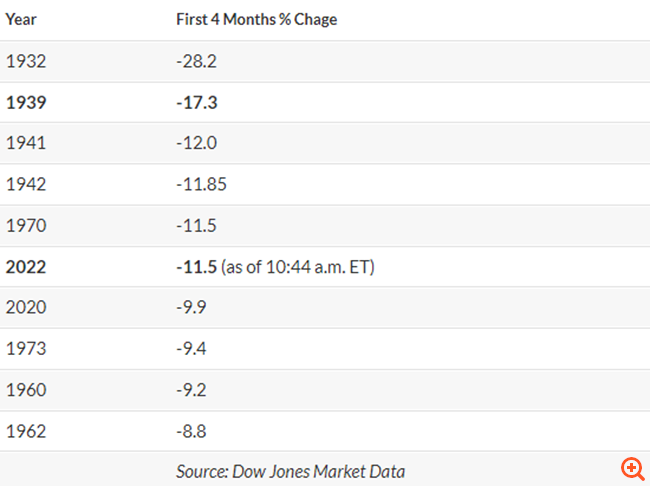650x486 pixels.
Task: Select the 2020 year cell
Action: point(26,307)
